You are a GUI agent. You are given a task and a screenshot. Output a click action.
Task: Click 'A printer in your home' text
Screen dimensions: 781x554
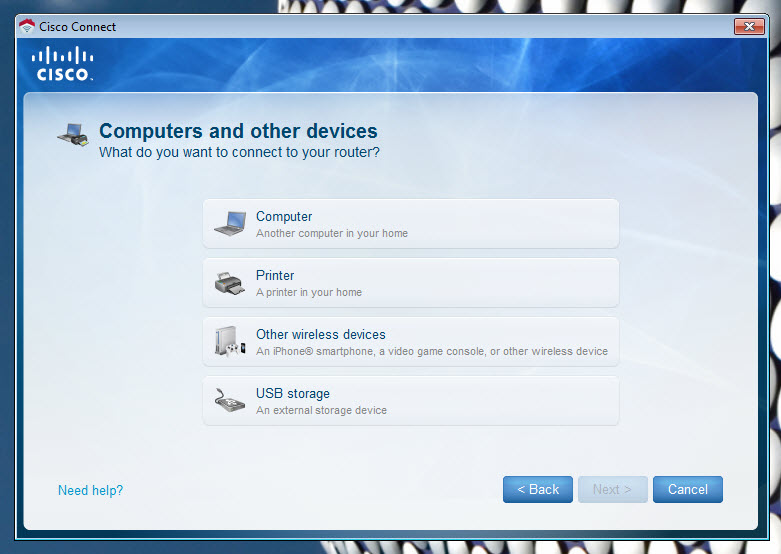click(x=309, y=292)
